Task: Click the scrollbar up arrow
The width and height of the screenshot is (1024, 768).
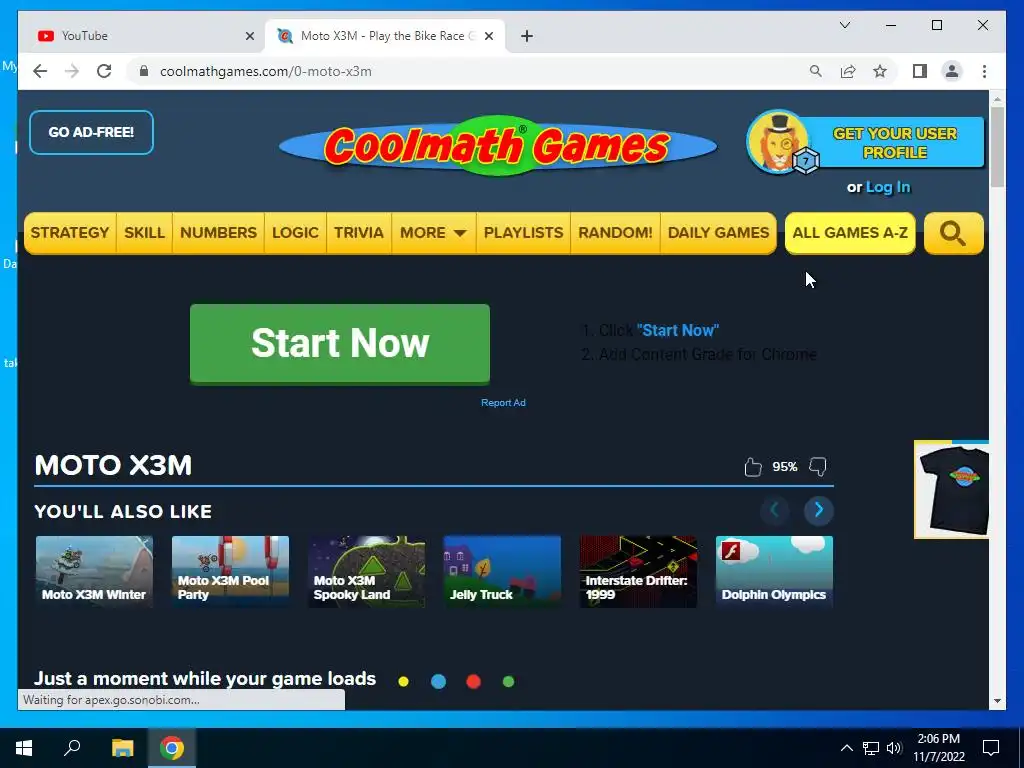Action: (997, 99)
